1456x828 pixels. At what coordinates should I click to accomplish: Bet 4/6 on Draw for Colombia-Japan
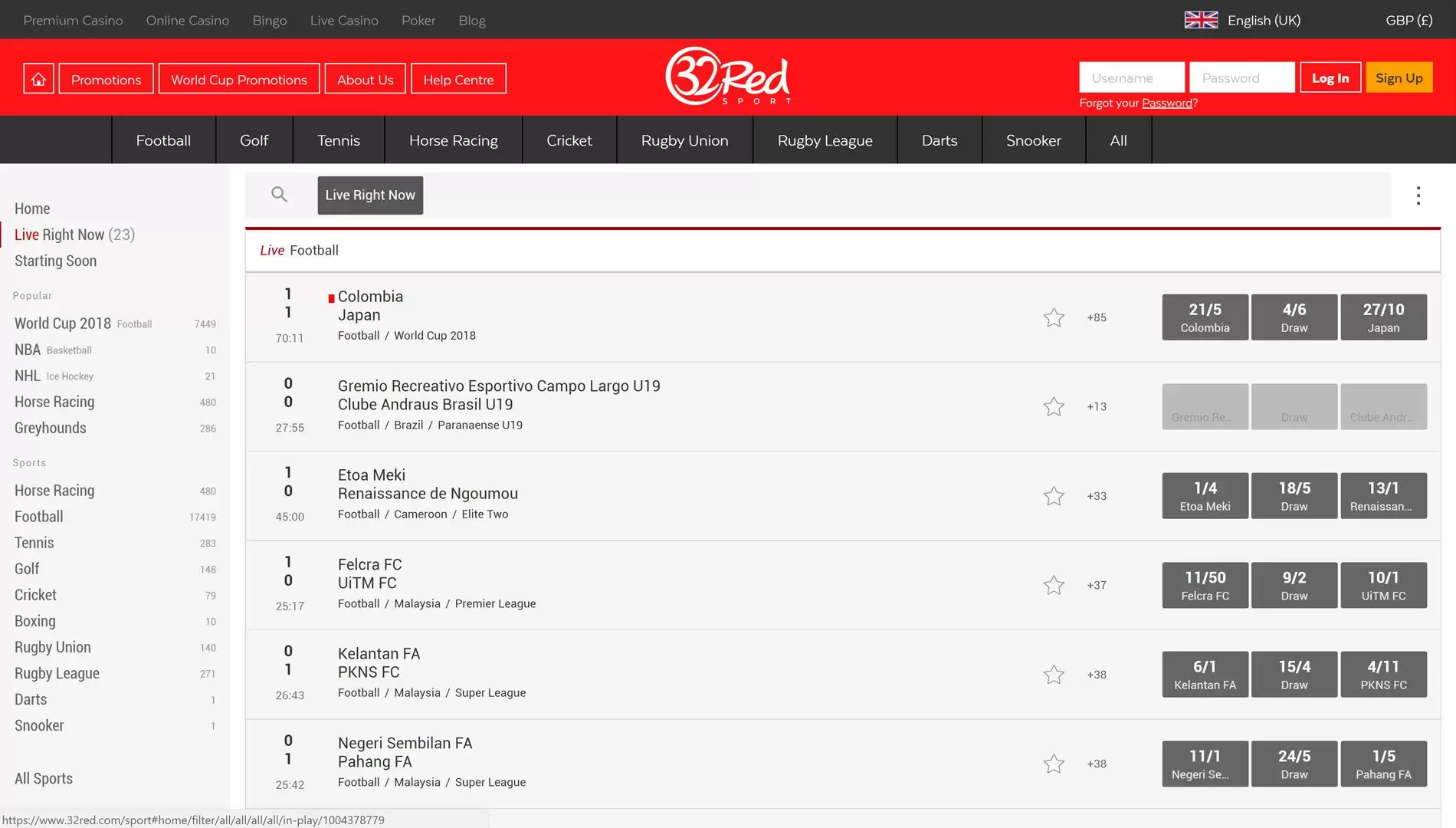pyautogui.click(x=1294, y=317)
